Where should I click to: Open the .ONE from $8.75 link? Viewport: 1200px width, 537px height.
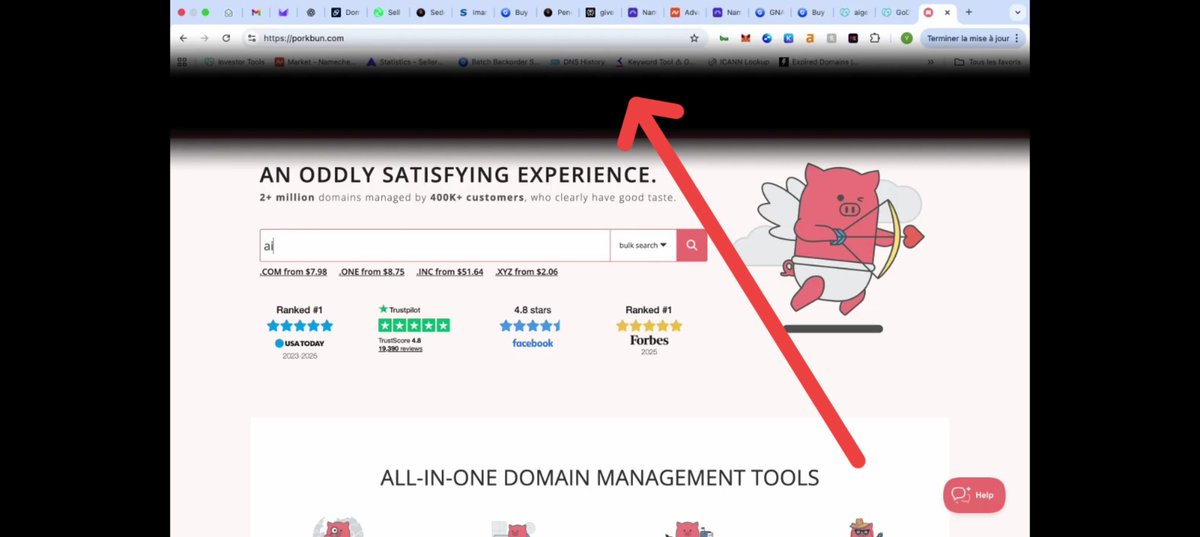click(371, 272)
